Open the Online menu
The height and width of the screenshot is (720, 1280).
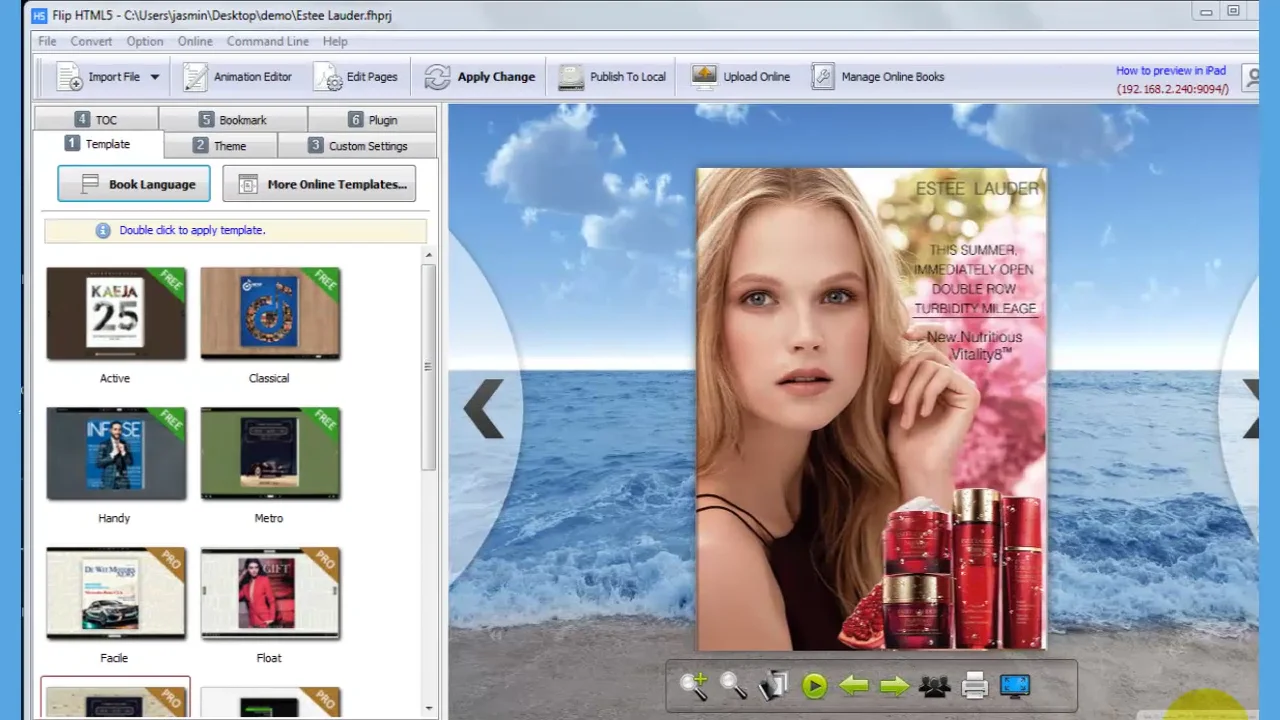click(195, 41)
